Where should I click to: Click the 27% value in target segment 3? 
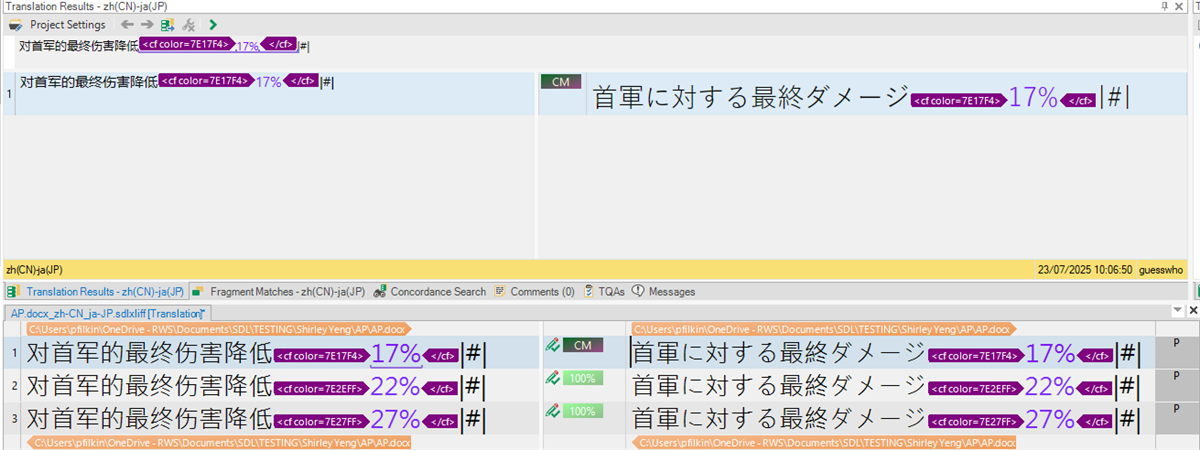pyautogui.click(x=1050, y=419)
